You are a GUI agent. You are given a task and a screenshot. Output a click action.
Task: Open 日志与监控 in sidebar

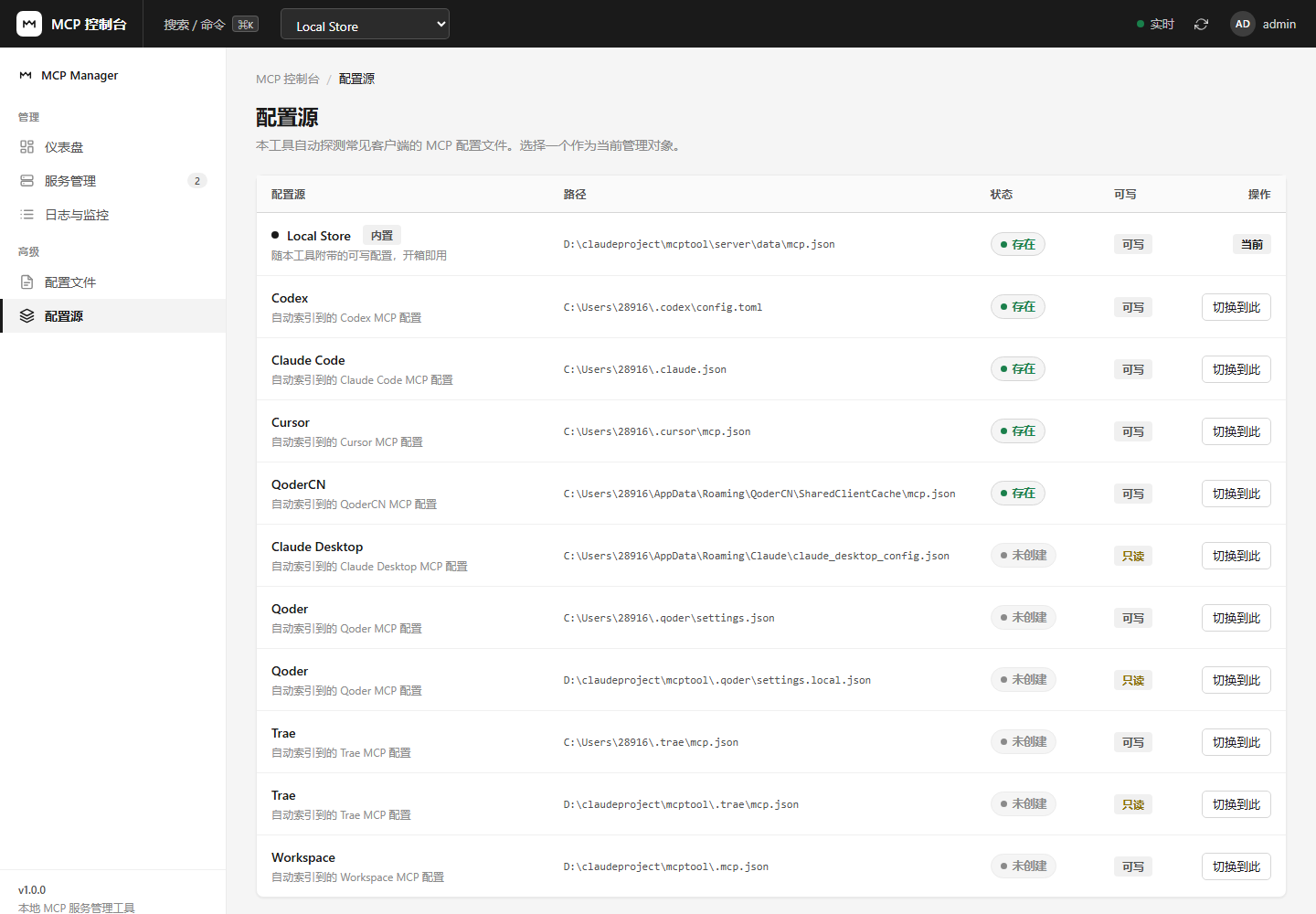point(113,215)
